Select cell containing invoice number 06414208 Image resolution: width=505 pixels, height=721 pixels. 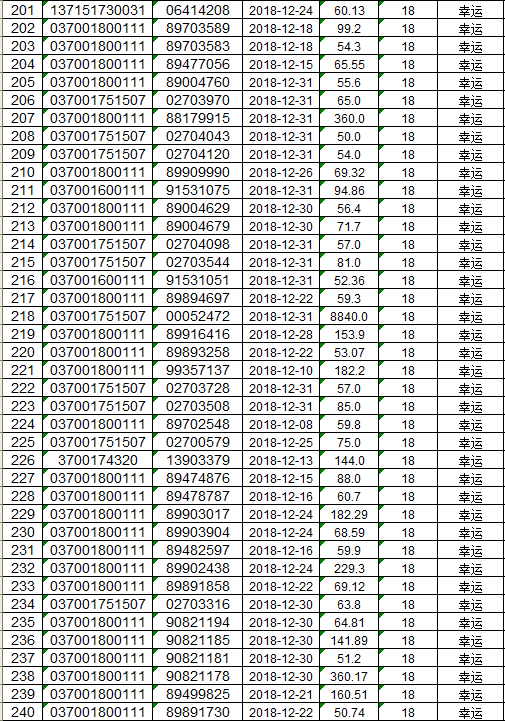point(197,10)
